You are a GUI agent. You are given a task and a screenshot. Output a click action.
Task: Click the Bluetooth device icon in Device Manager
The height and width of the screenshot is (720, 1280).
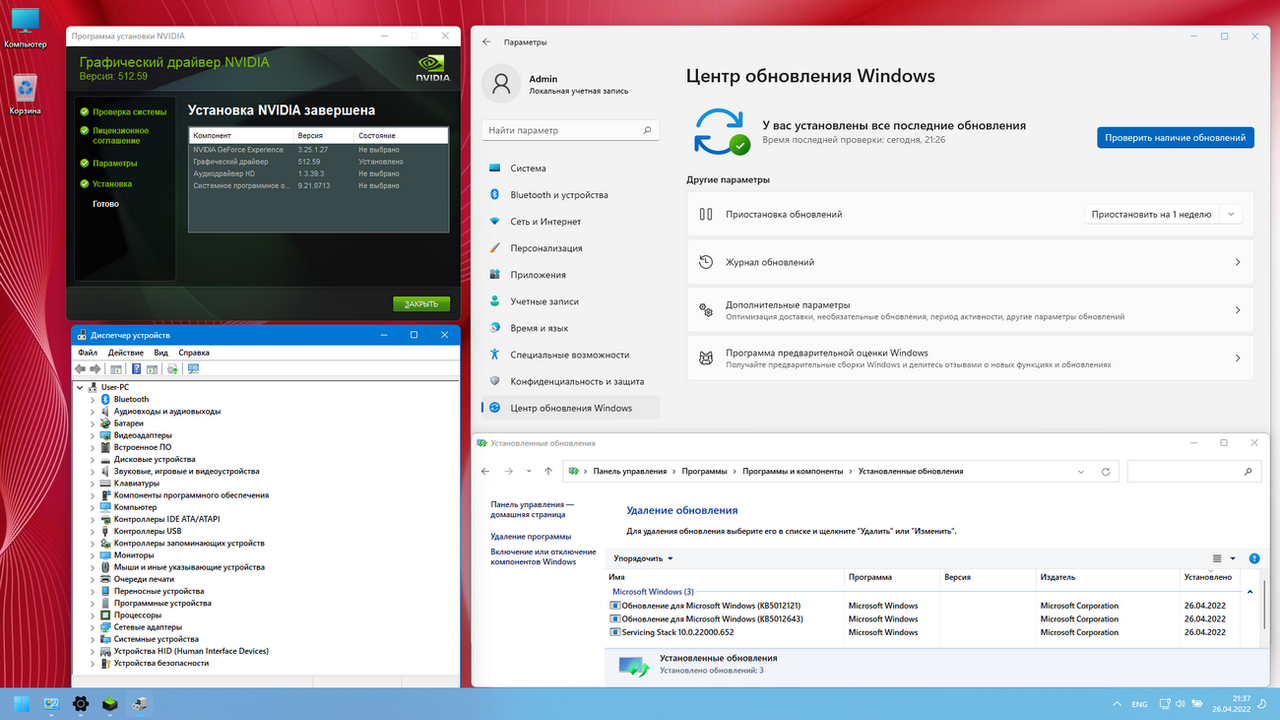pyautogui.click(x=105, y=399)
